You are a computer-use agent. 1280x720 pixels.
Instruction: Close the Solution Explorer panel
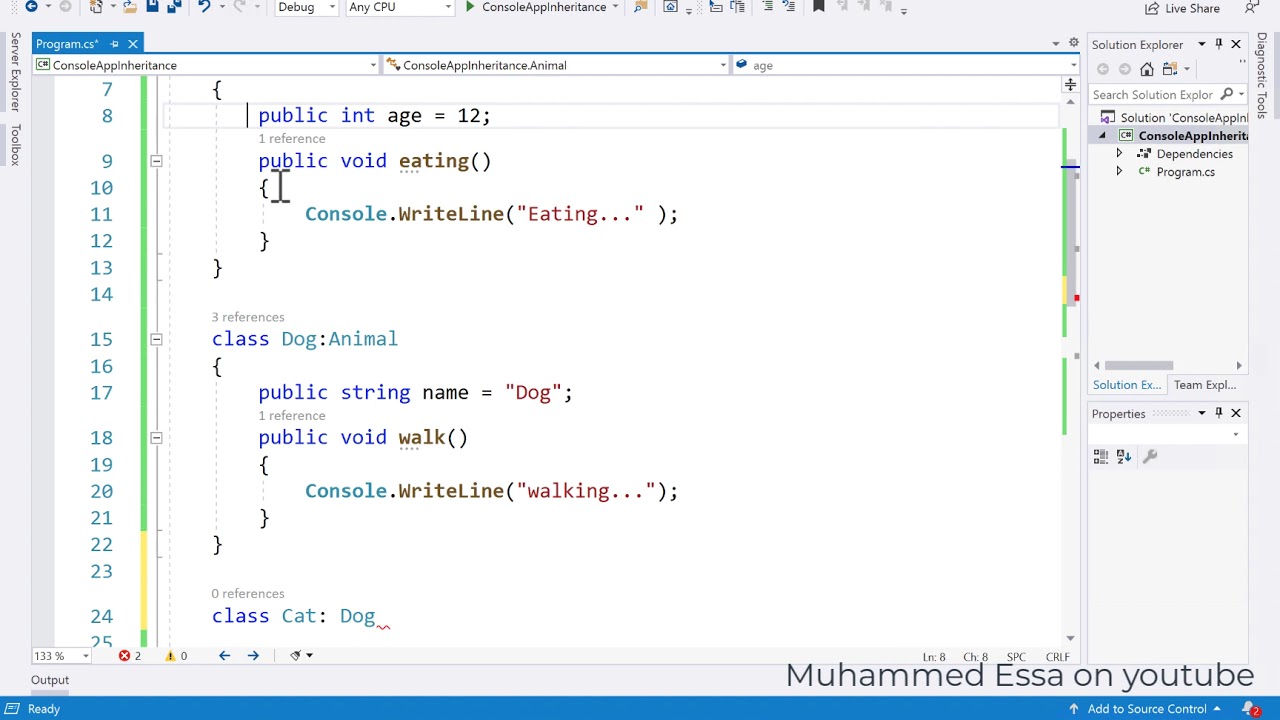coord(1236,44)
